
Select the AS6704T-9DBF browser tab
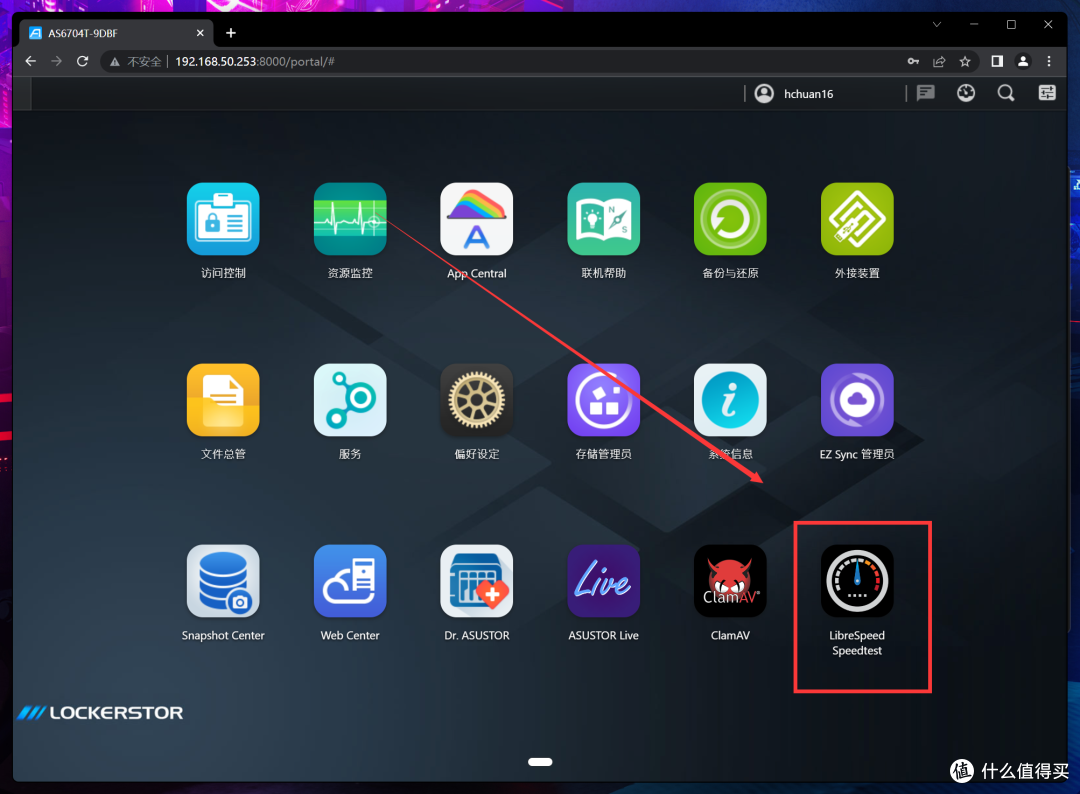tap(110, 33)
